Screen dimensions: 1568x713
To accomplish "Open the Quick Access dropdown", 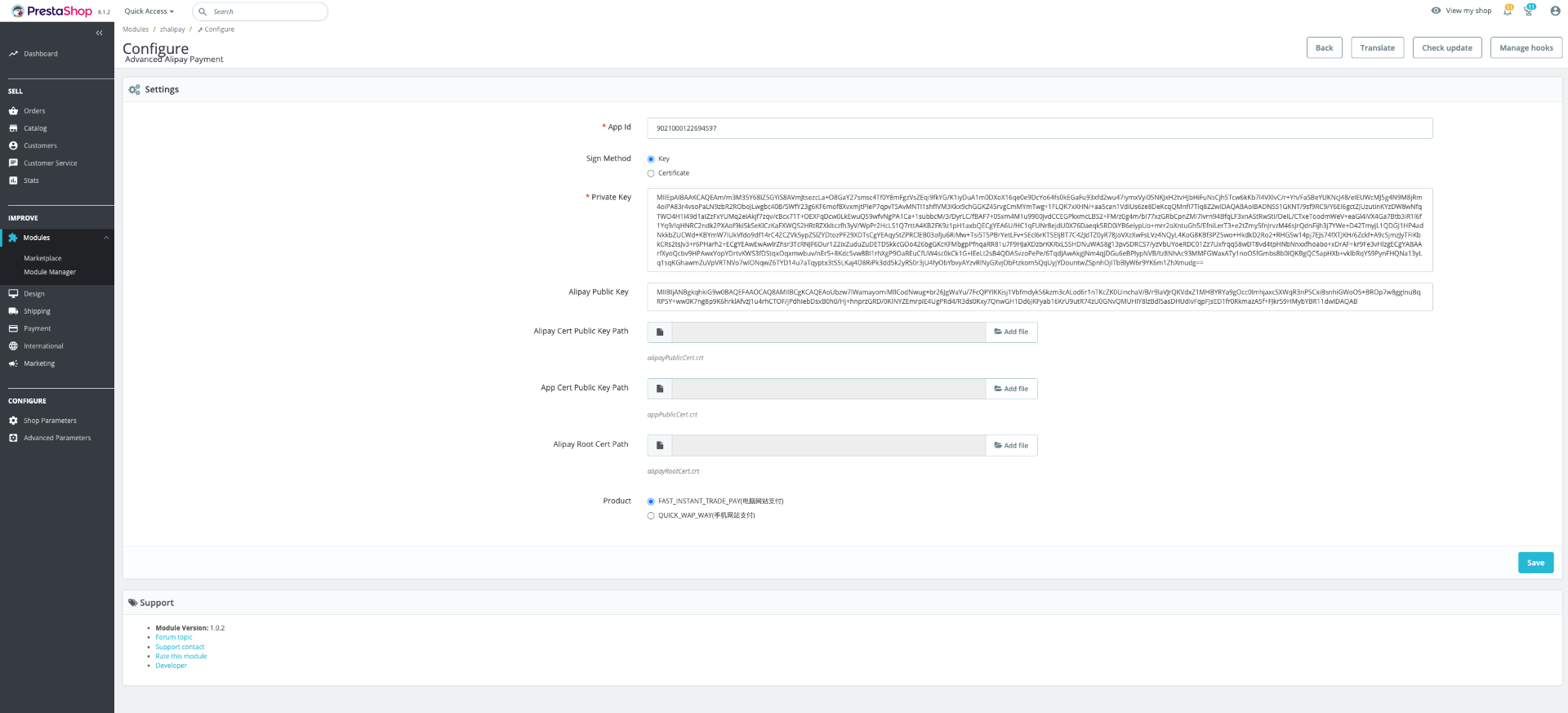I will point(149,11).
